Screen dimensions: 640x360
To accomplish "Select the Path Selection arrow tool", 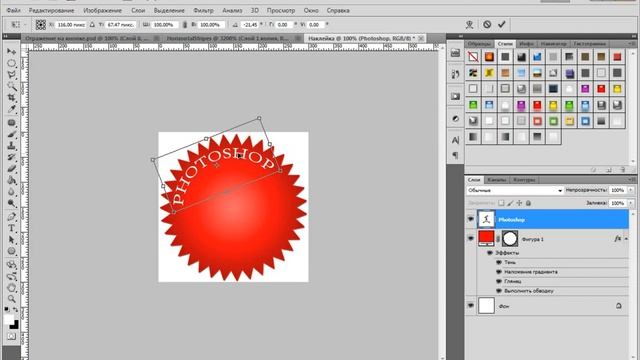I will pos(11,240).
